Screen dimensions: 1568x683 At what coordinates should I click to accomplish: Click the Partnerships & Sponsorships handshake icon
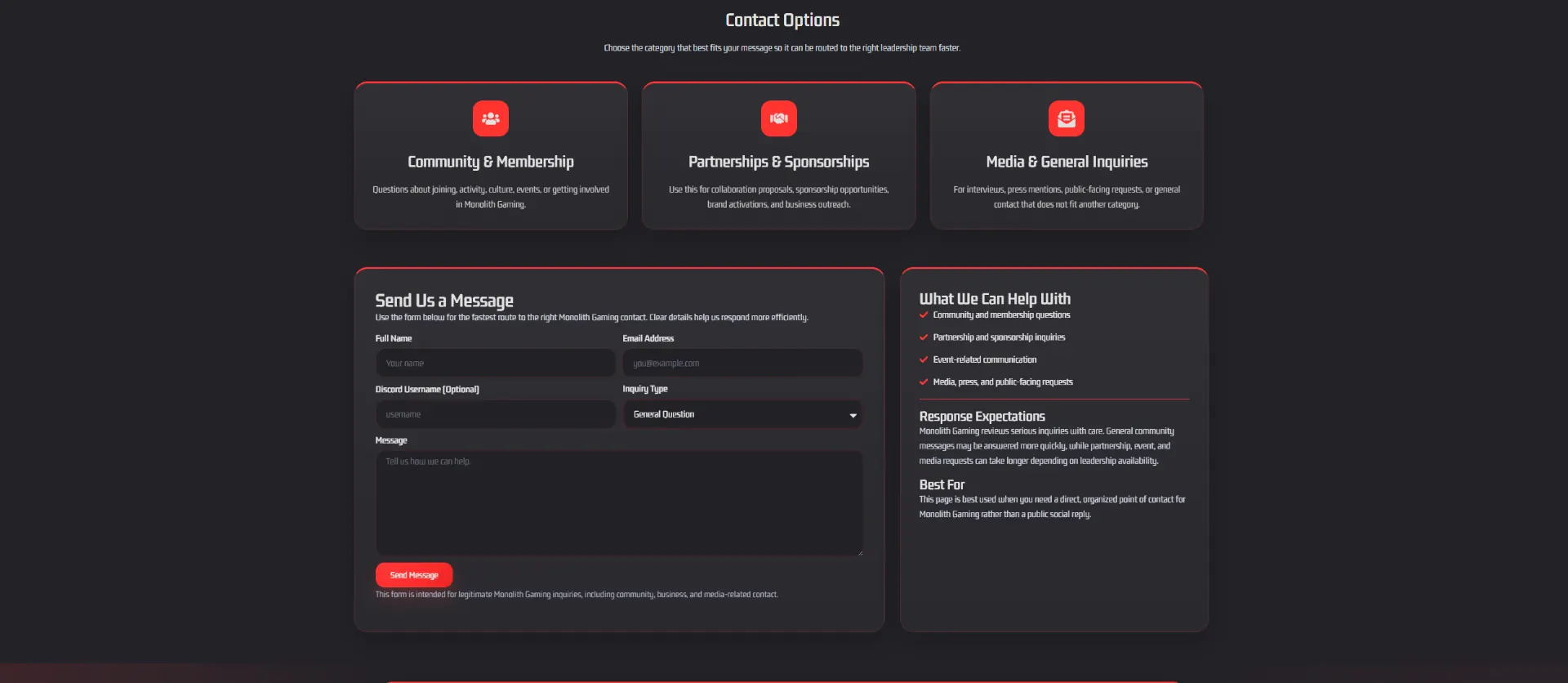point(778,118)
